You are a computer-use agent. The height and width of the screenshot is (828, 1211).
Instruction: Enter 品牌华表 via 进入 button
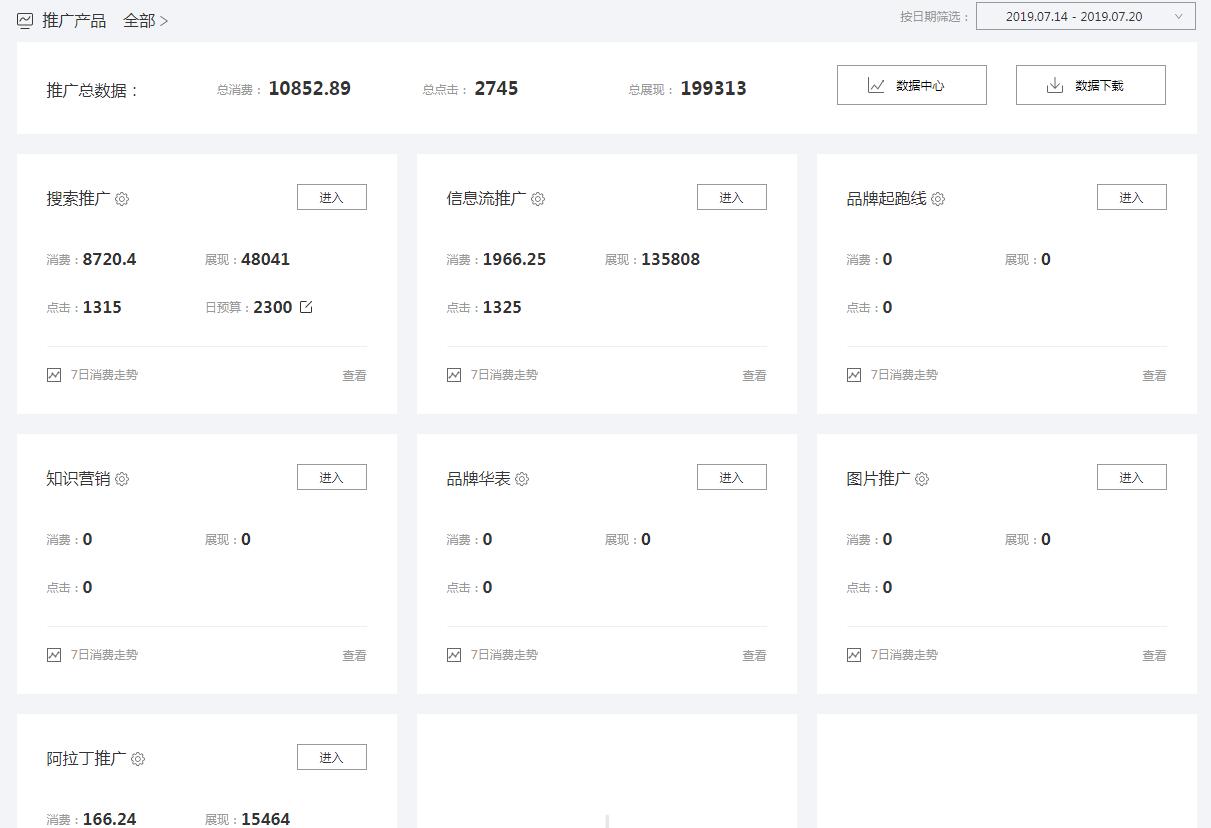coord(732,477)
